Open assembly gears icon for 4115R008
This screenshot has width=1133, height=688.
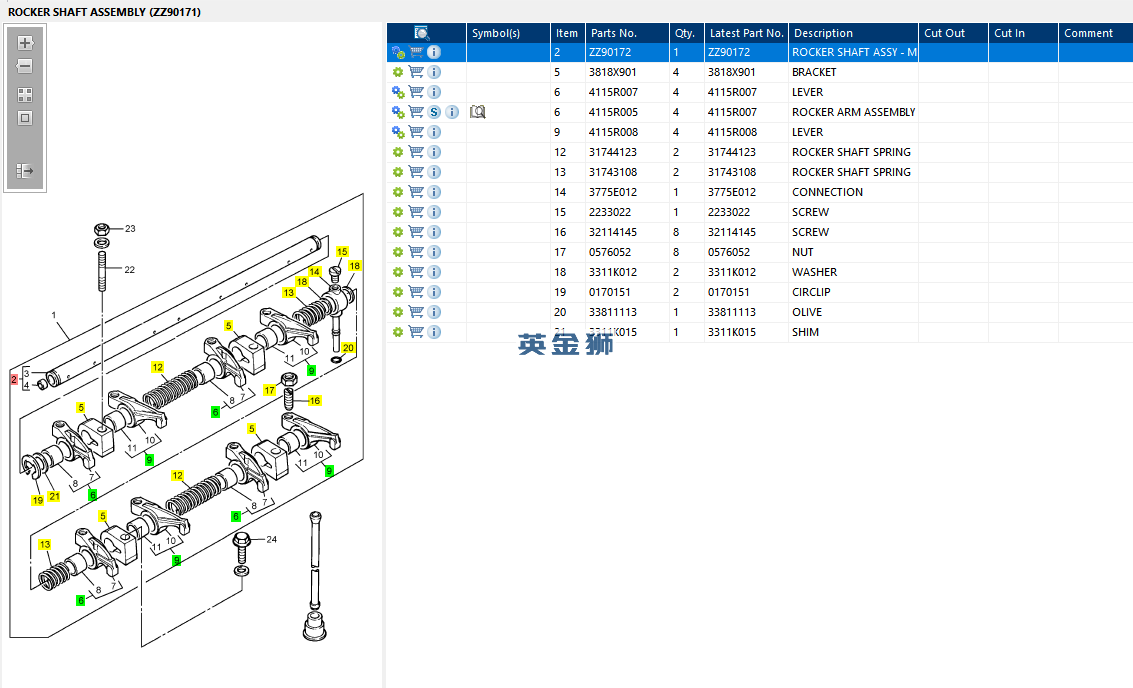(x=398, y=132)
